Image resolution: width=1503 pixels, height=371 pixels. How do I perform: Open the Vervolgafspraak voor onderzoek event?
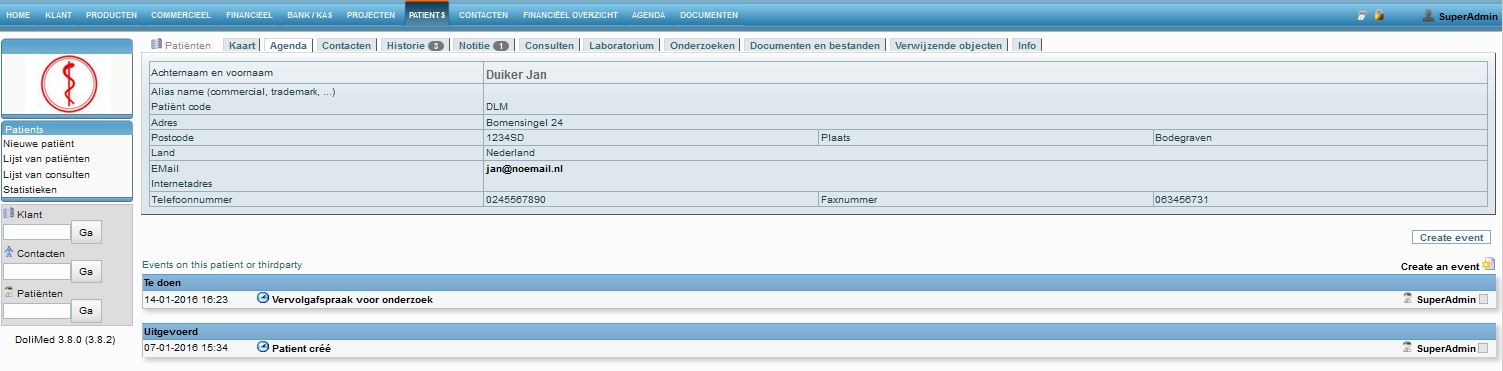point(352,300)
